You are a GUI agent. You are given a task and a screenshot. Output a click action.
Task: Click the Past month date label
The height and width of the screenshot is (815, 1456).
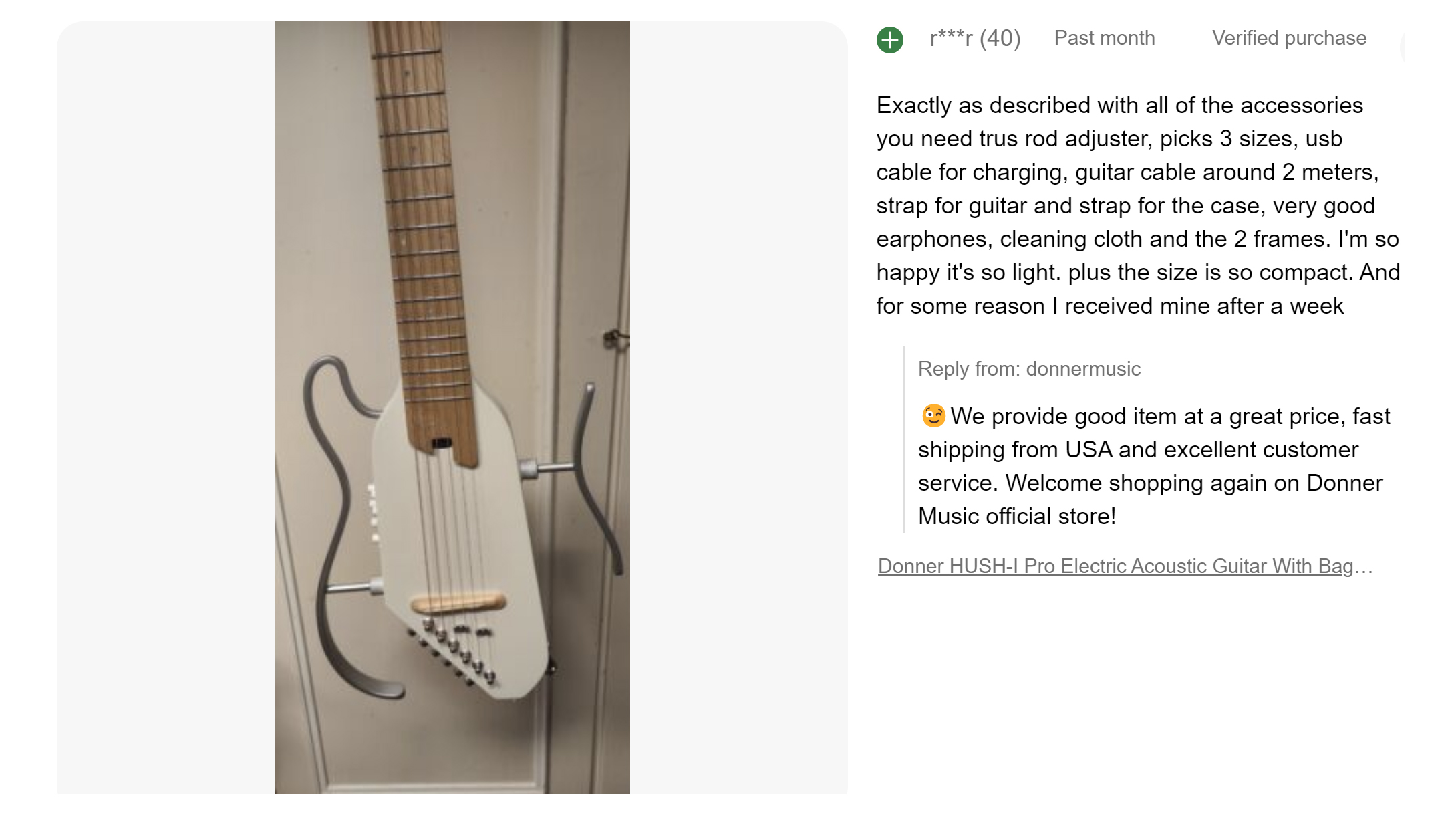(x=1104, y=38)
